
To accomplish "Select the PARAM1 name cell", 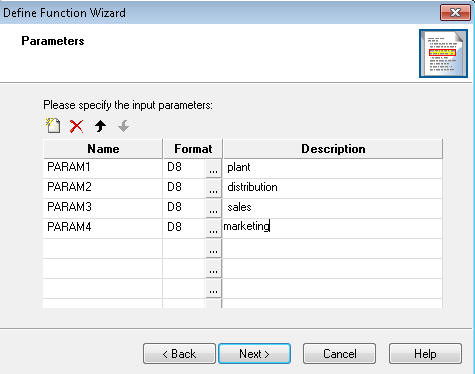I will [103, 168].
